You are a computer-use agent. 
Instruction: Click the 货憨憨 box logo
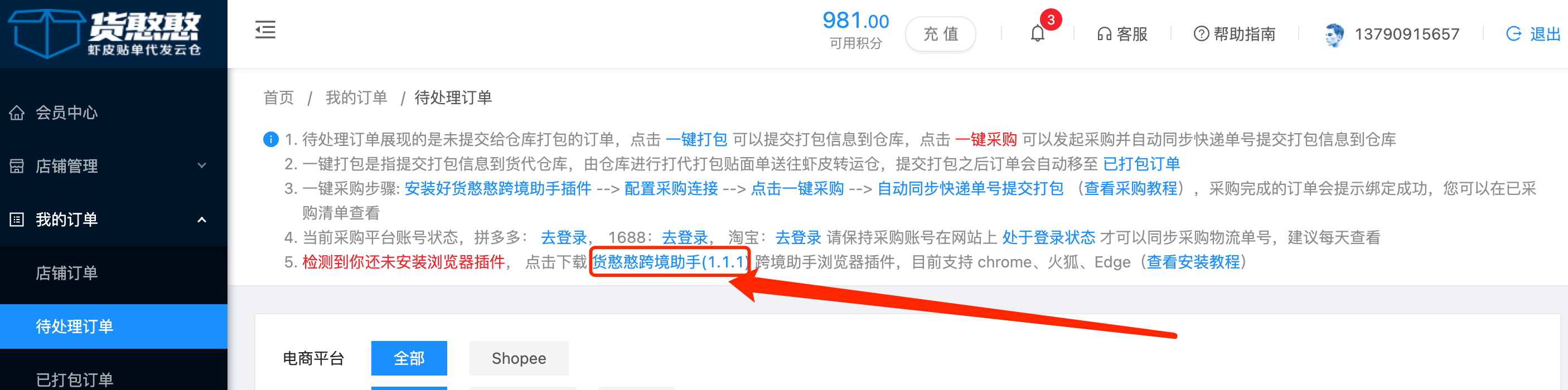(46, 33)
